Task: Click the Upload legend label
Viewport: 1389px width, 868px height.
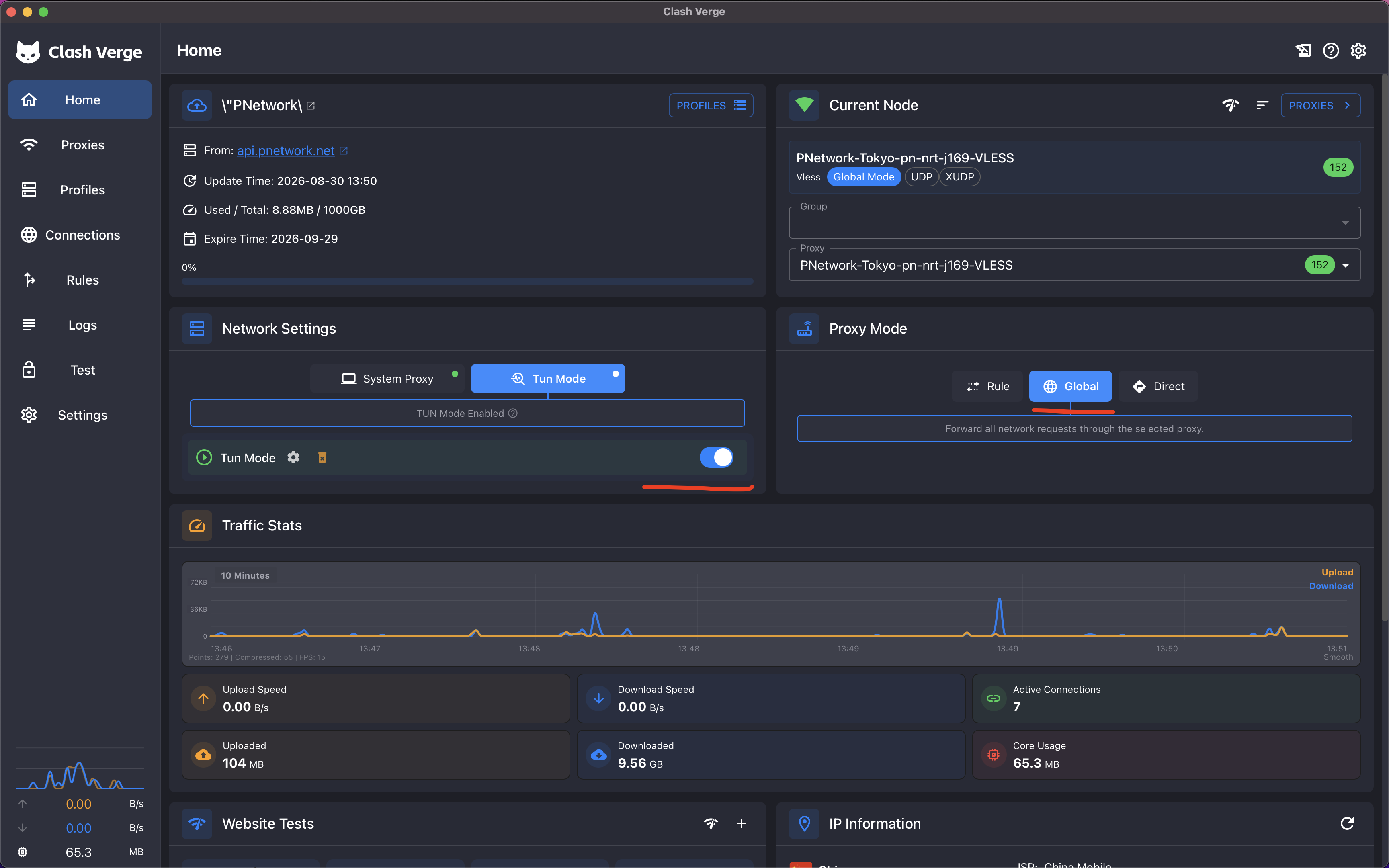Action: click(x=1337, y=572)
